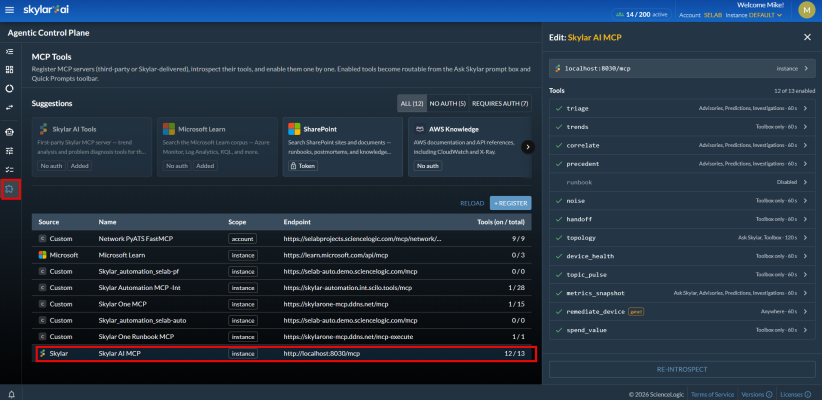This screenshot has width=822, height=400.
Task: Open the Terms of Service link
Action: pos(713,394)
